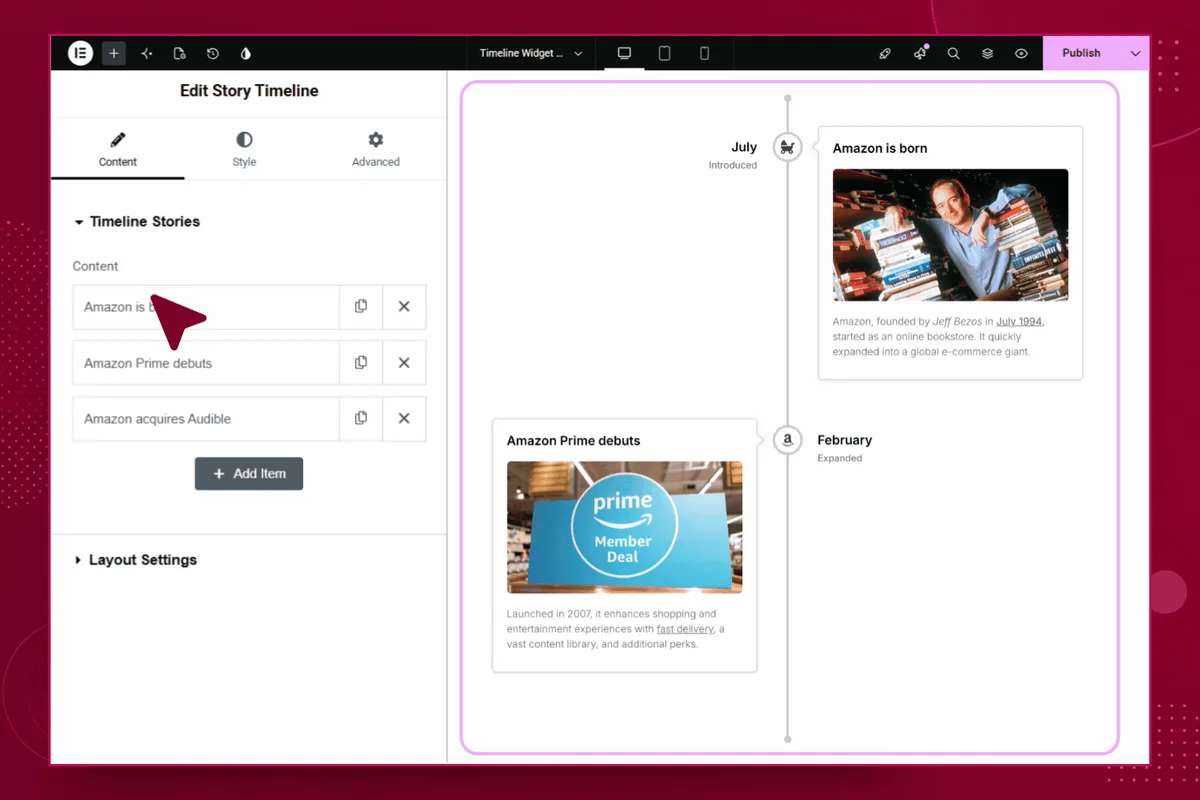Image resolution: width=1200 pixels, height=800 pixels.
Task: Click the Content field label
Action: [x=95, y=266]
